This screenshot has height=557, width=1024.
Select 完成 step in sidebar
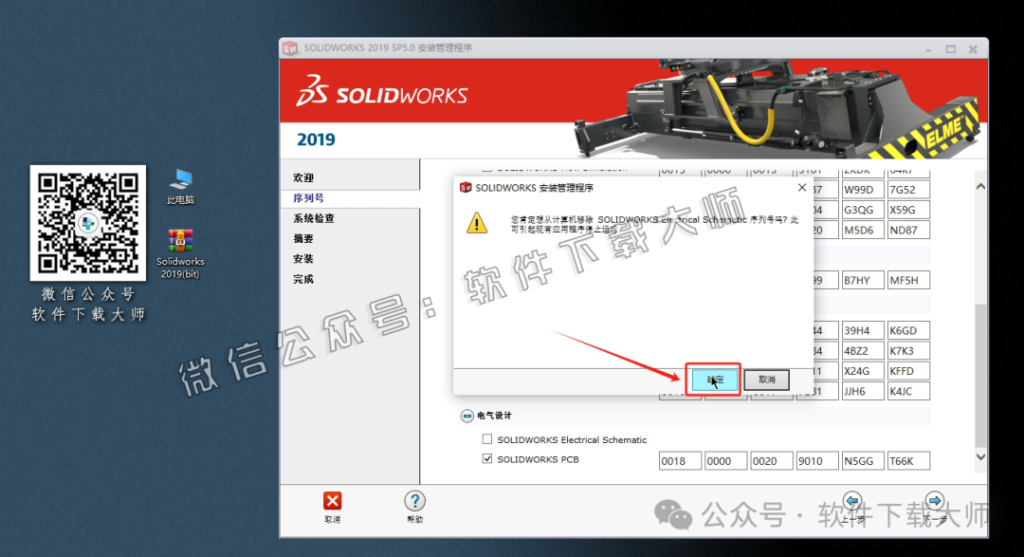(303, 279)
